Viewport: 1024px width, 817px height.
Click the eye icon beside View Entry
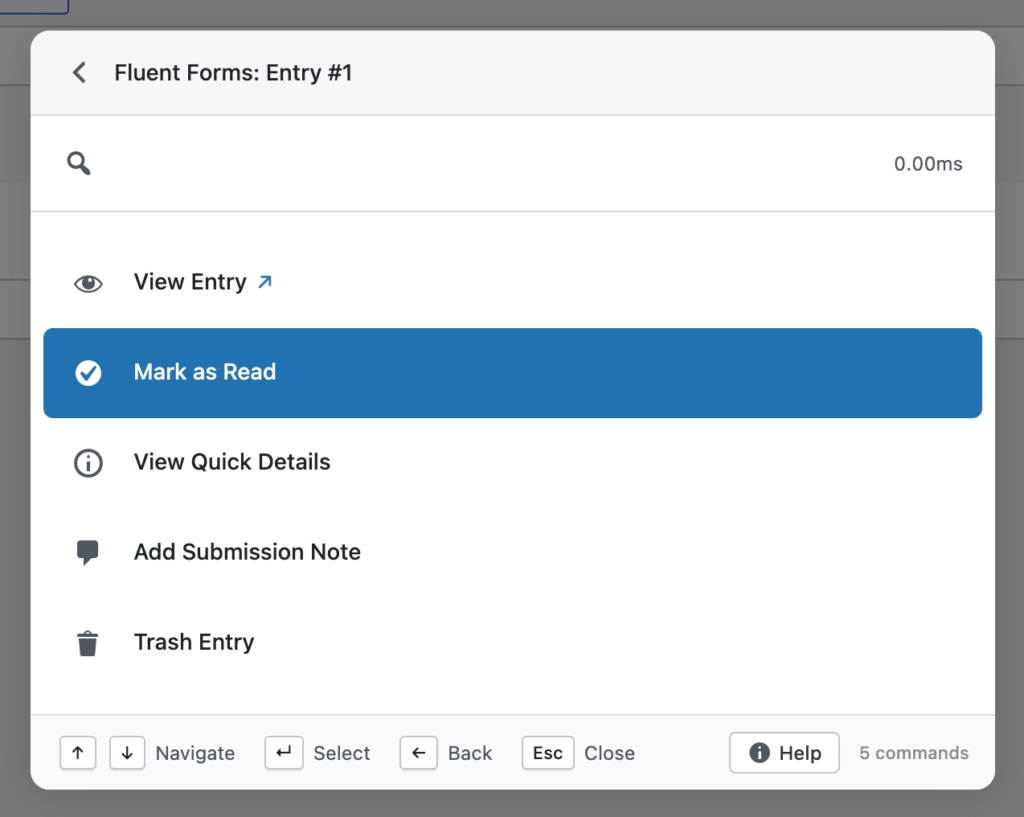pyautogui.click(x=88, y=283)
